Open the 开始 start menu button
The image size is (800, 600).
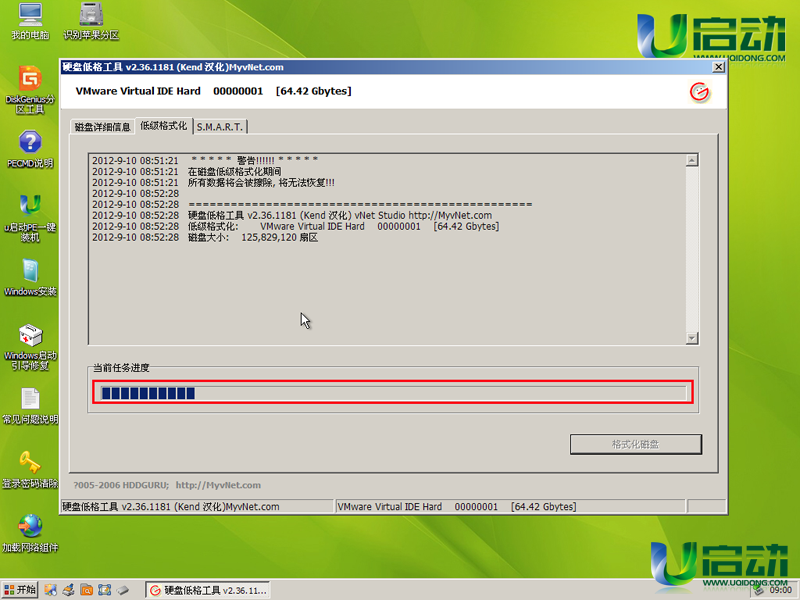20,590
